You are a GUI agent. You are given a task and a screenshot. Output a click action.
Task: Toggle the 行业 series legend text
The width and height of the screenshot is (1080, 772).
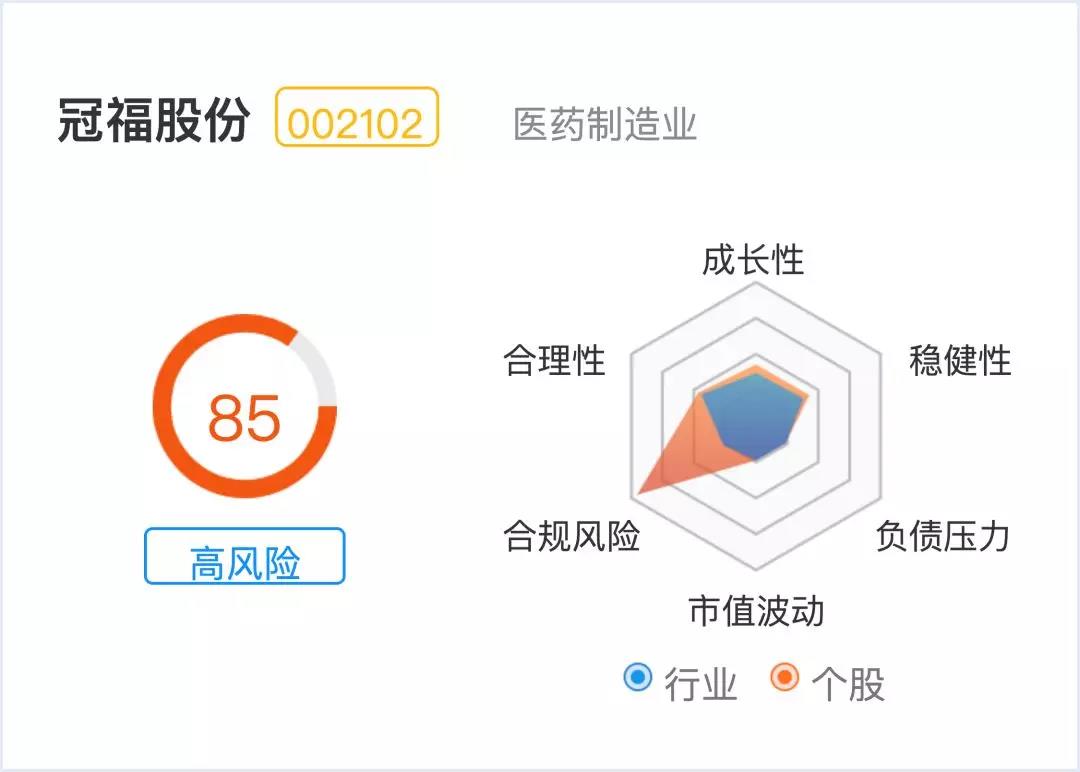tap(700, 685)
